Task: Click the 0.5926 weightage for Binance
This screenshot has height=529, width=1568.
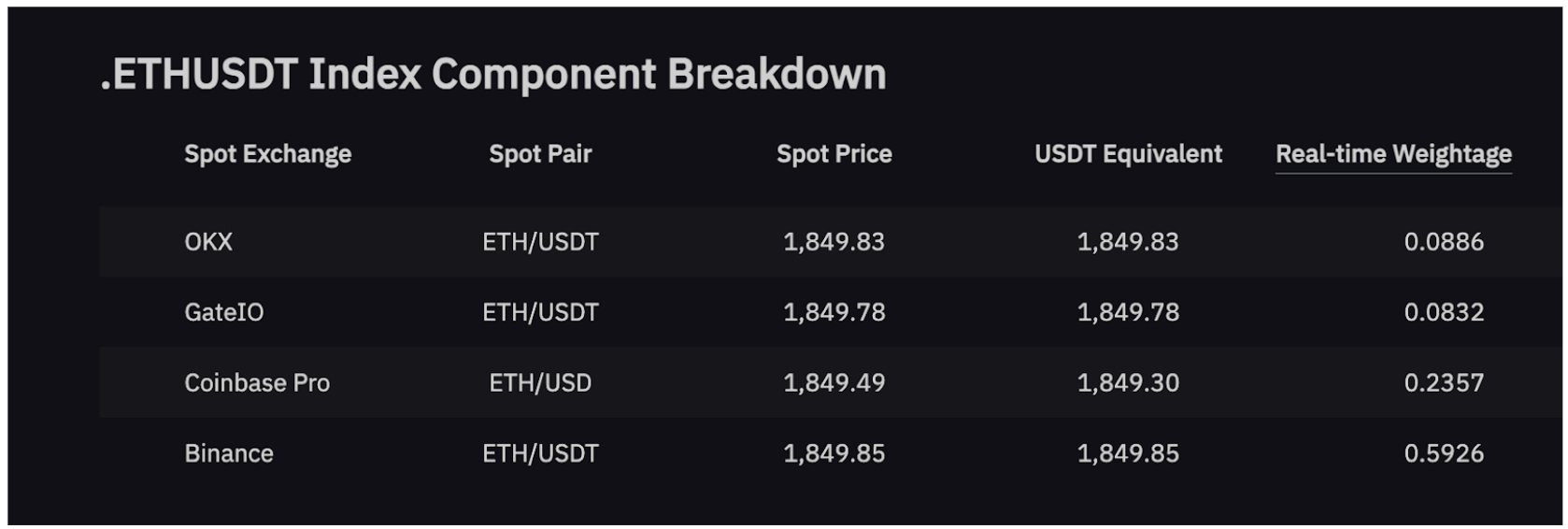Action: click(x=1444, y=454)
